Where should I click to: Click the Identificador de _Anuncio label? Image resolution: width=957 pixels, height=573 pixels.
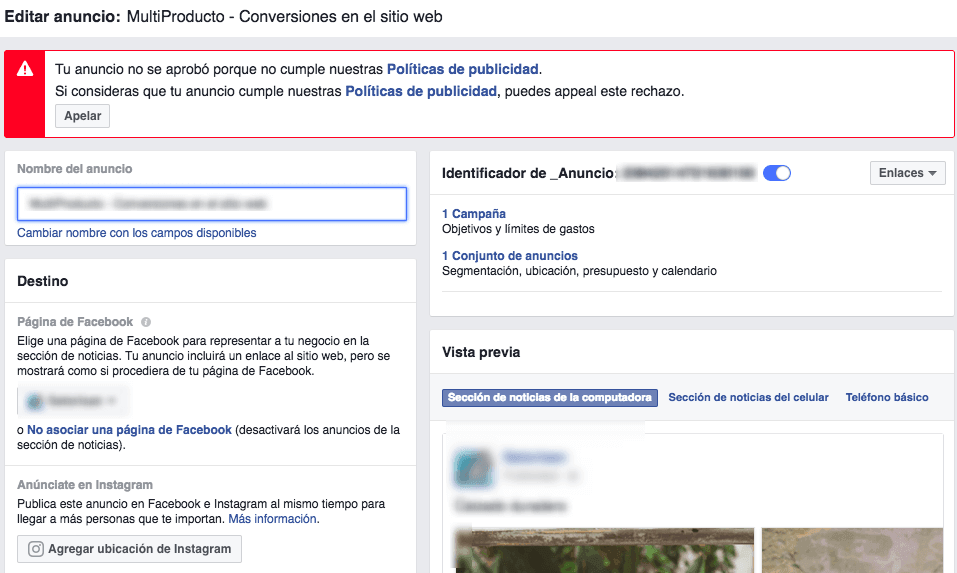[528, 173]
